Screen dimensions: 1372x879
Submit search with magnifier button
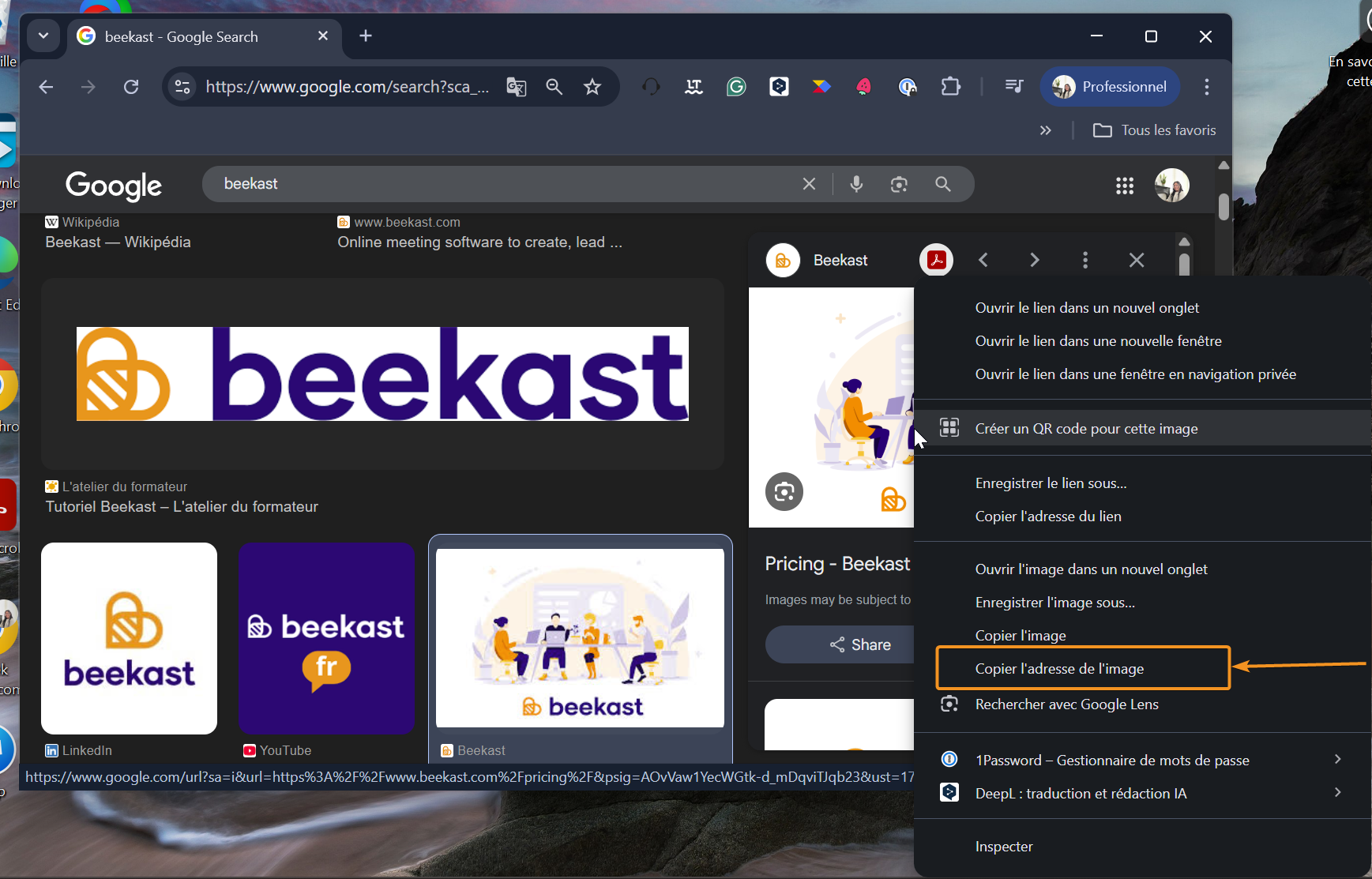[x=942, y=184]
